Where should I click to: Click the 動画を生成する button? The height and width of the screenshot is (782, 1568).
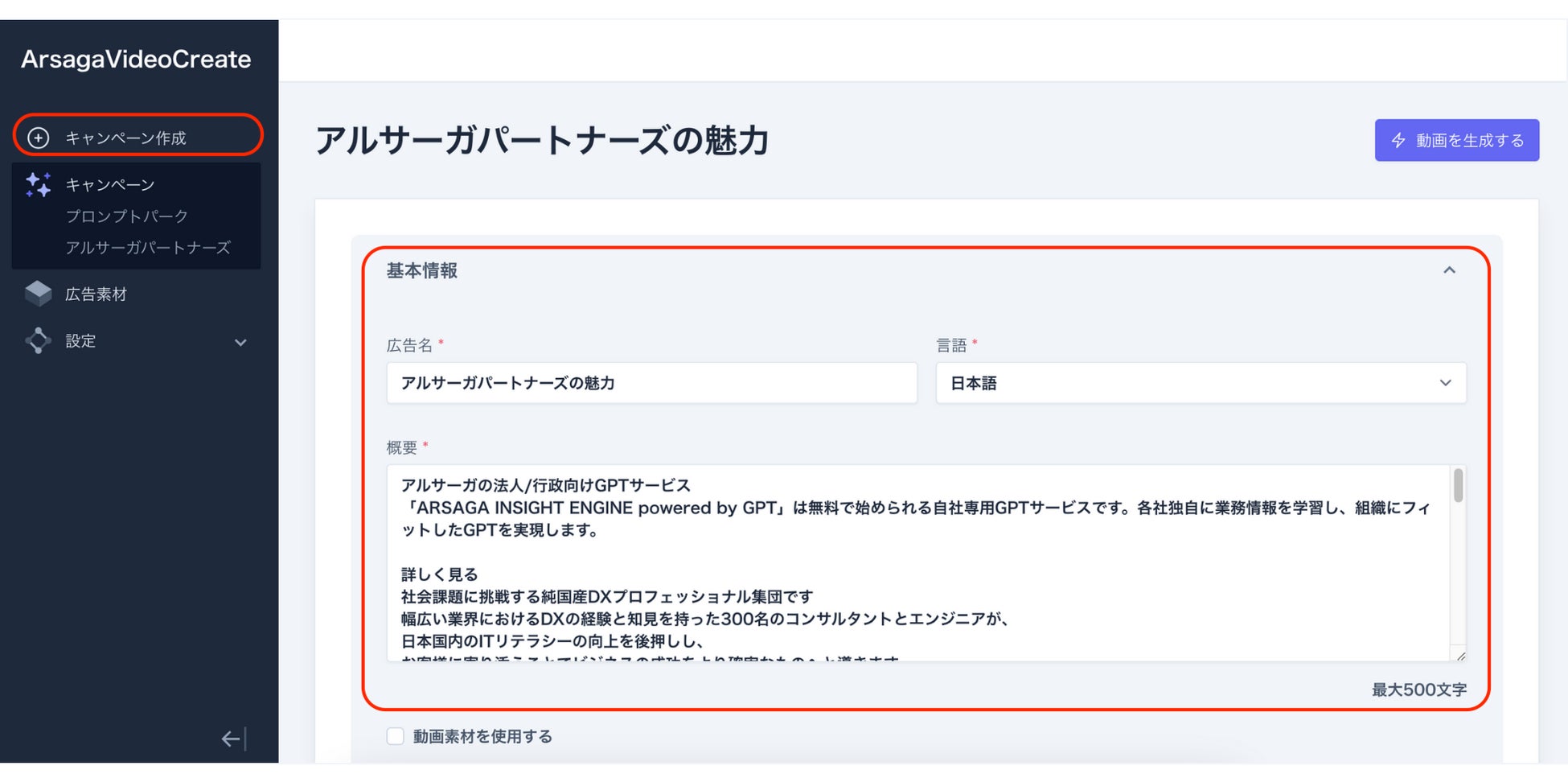[x=1456, y=140]
